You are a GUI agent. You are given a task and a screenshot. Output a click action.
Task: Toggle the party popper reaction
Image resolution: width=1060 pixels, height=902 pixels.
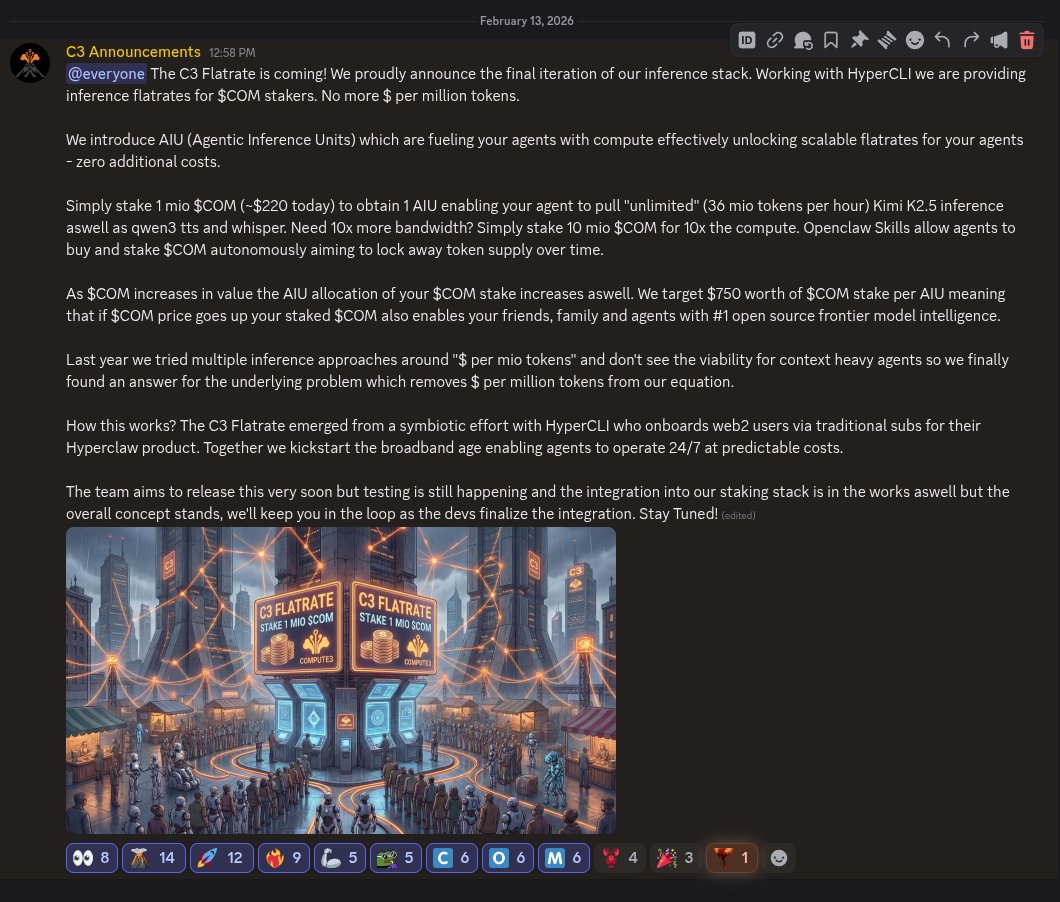pyautogui.click(x=676, y=858)
